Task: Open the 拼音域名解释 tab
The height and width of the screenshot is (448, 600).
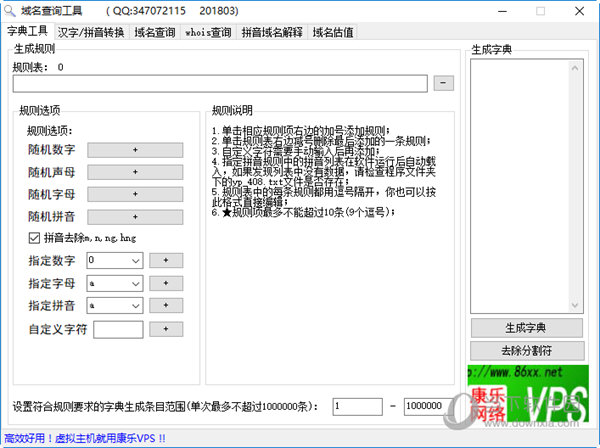Action: (272, 33)
